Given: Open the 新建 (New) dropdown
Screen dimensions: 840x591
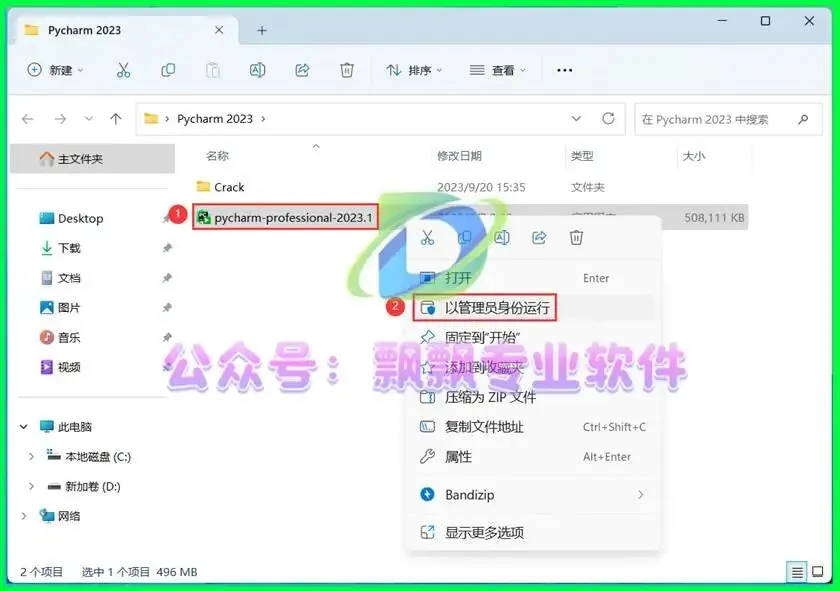Looking at the screenshot, I should (56, 70).
